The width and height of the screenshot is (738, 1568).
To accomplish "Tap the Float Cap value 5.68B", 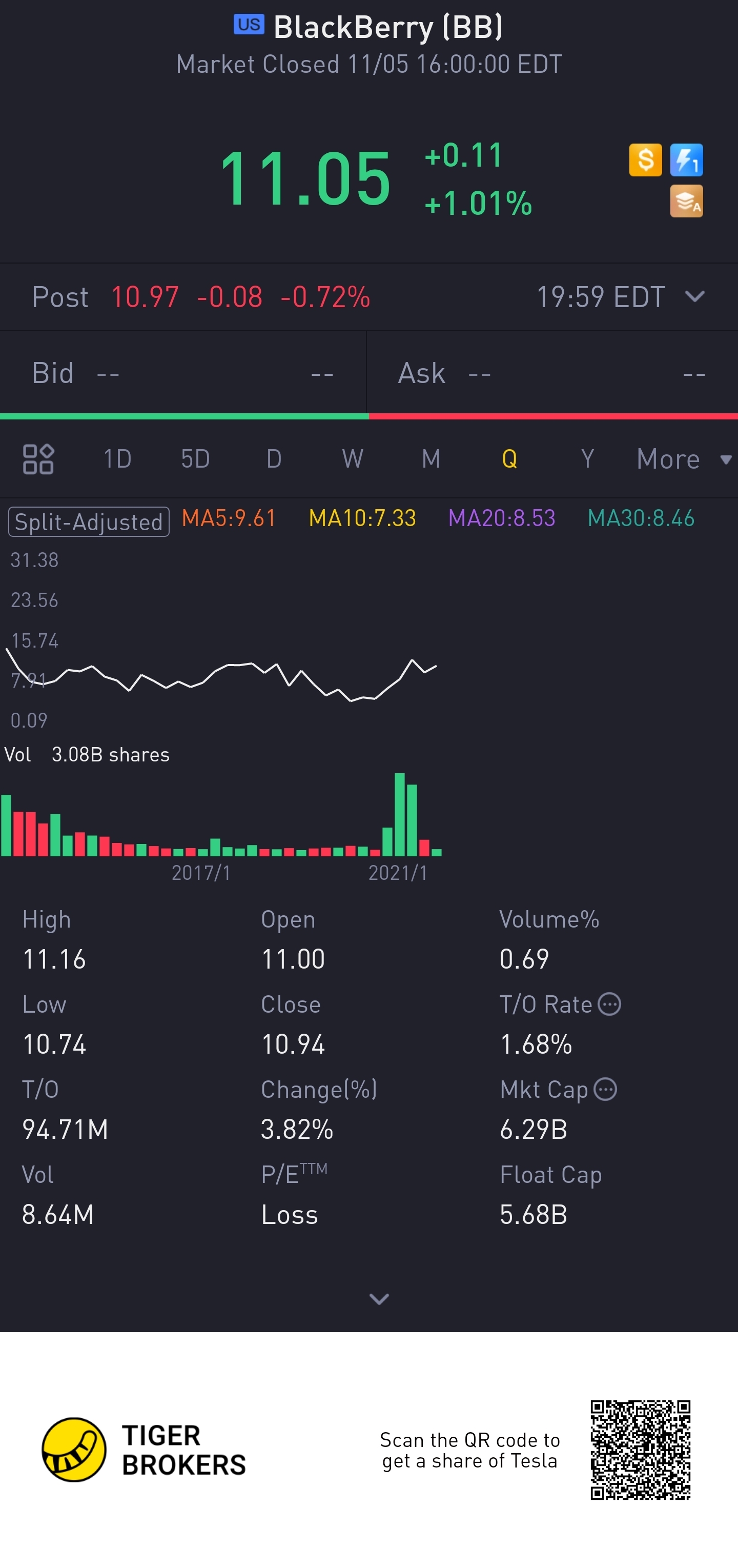I will pos(534,1215).
